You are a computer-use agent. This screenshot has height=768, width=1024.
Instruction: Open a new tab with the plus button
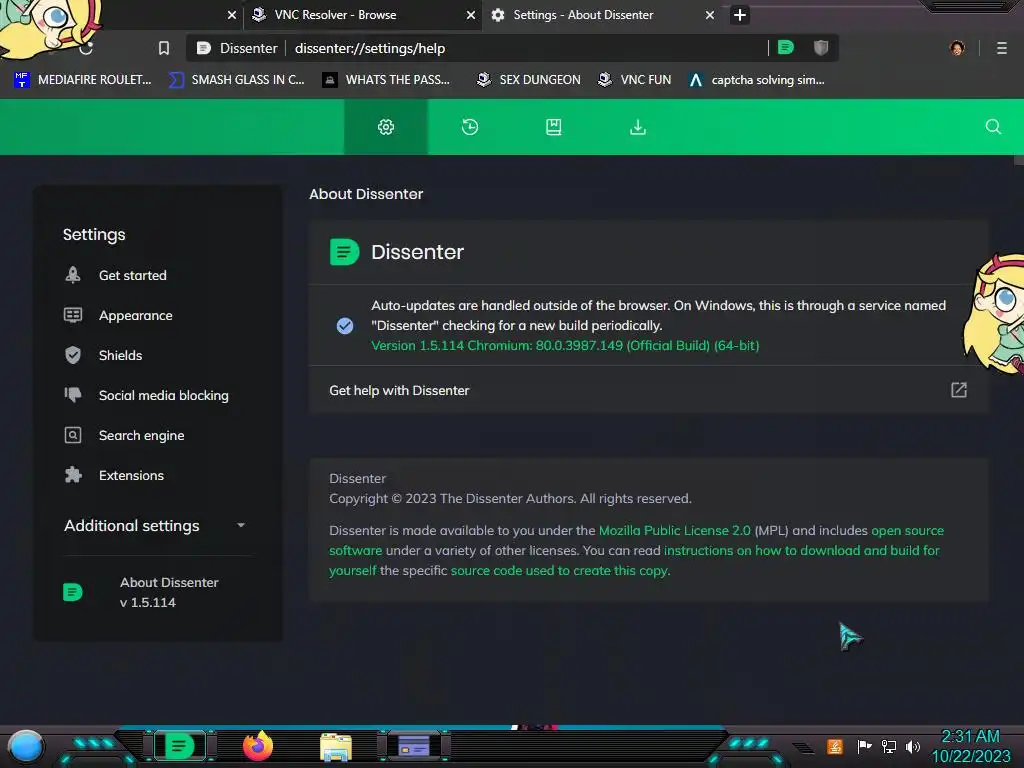point(739,15)
